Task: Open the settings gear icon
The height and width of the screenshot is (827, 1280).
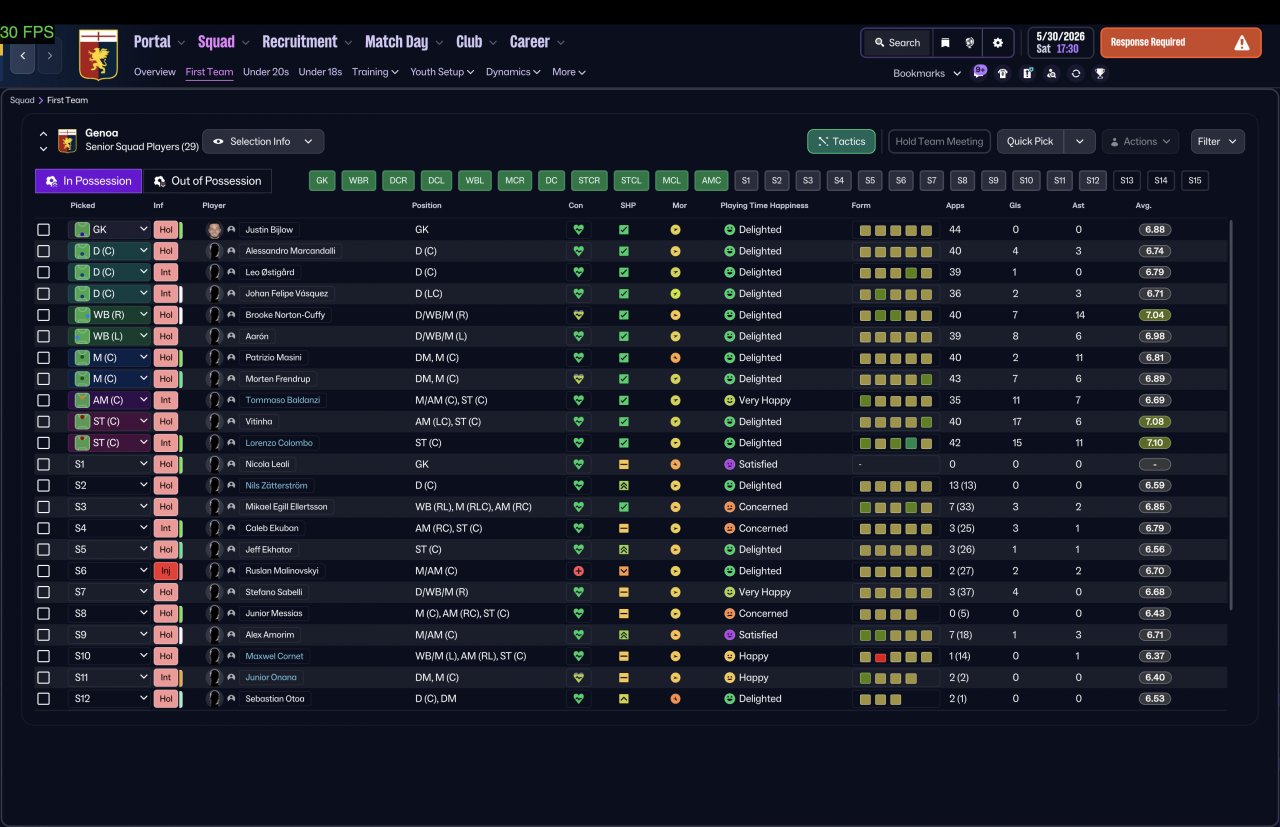Action: point(997,43)
